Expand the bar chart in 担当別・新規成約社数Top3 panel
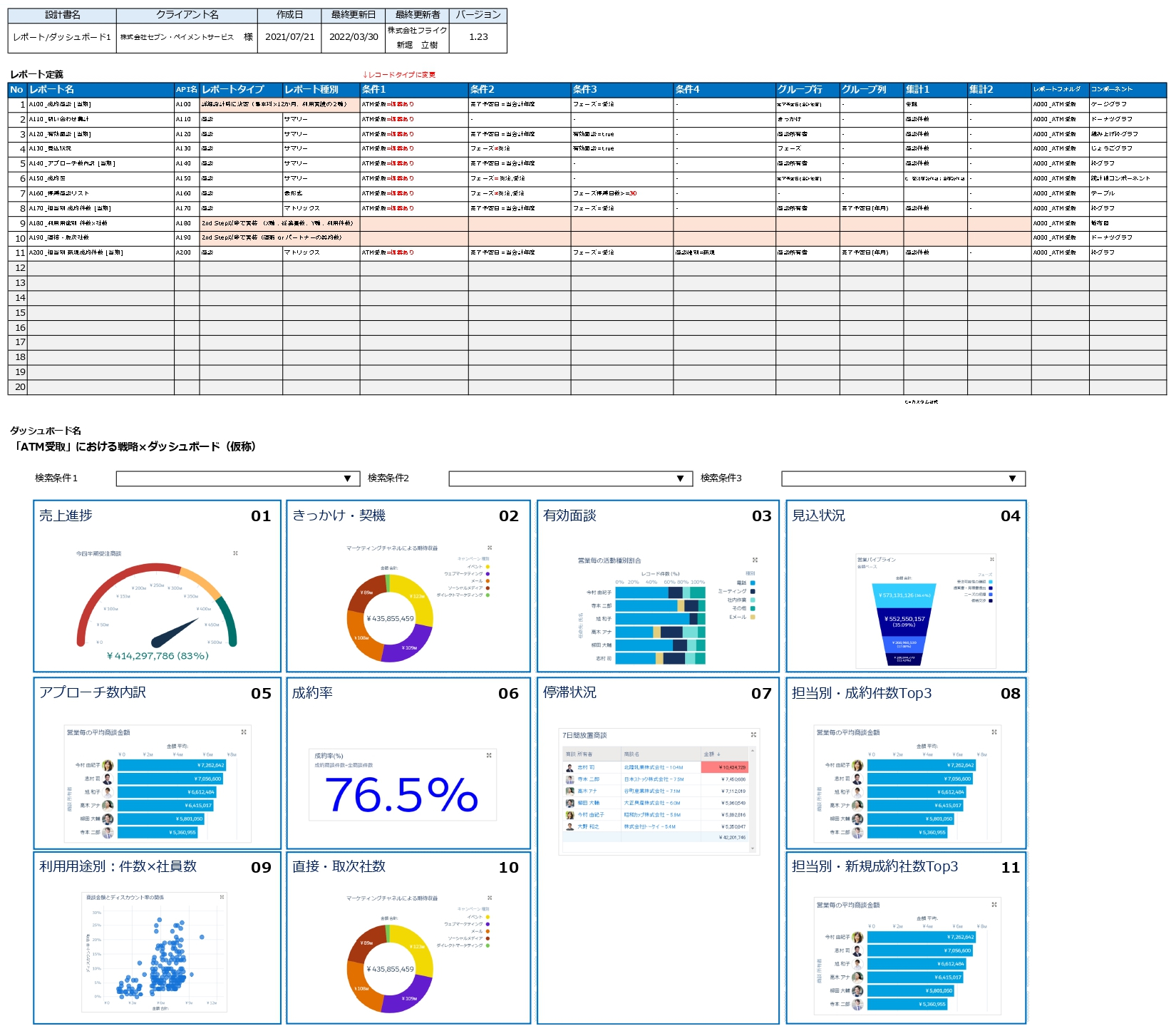This screenshot has width=1176, height=1036. [994, 905]
